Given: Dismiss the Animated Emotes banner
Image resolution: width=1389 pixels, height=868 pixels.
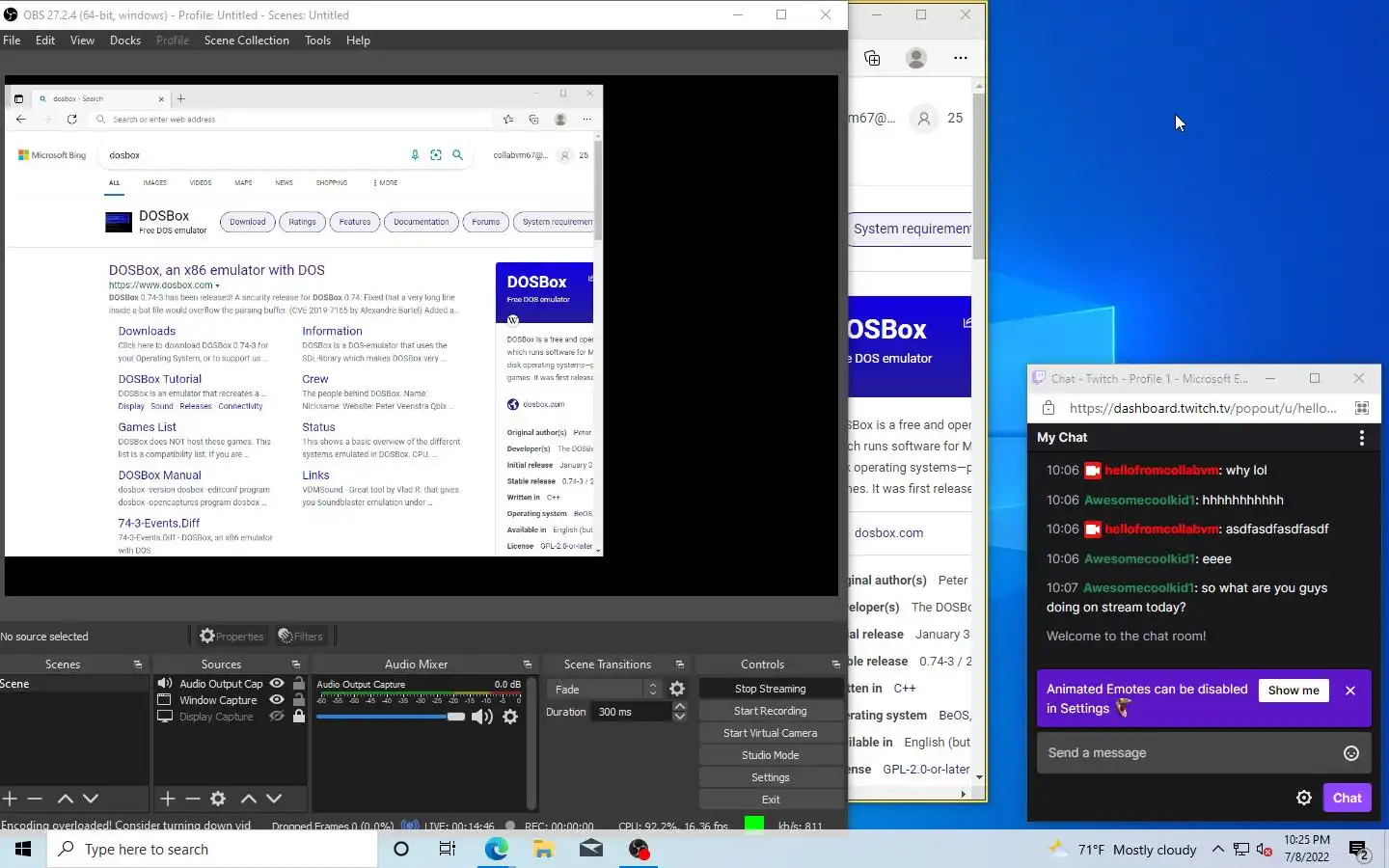Looking at the screenshot, I should [1350, 691].
